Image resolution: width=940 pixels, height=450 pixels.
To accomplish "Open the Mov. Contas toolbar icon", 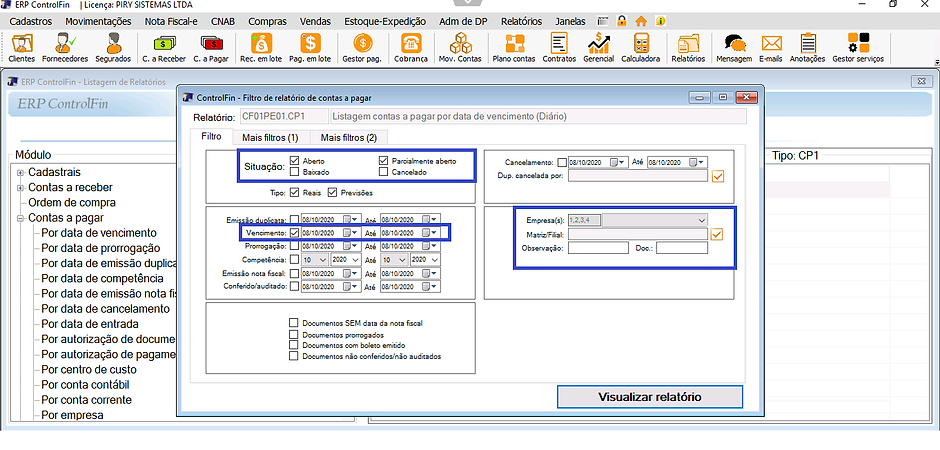I will tap(460, 48).
